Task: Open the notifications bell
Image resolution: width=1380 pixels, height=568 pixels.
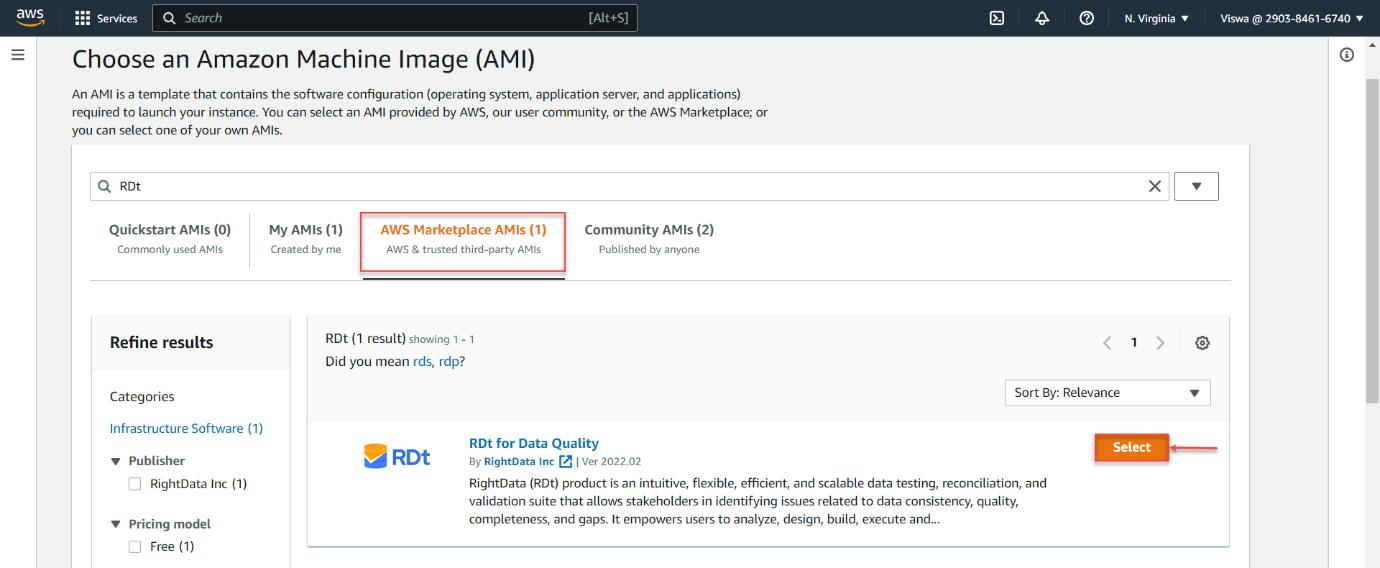Action: pos(1042,18)
